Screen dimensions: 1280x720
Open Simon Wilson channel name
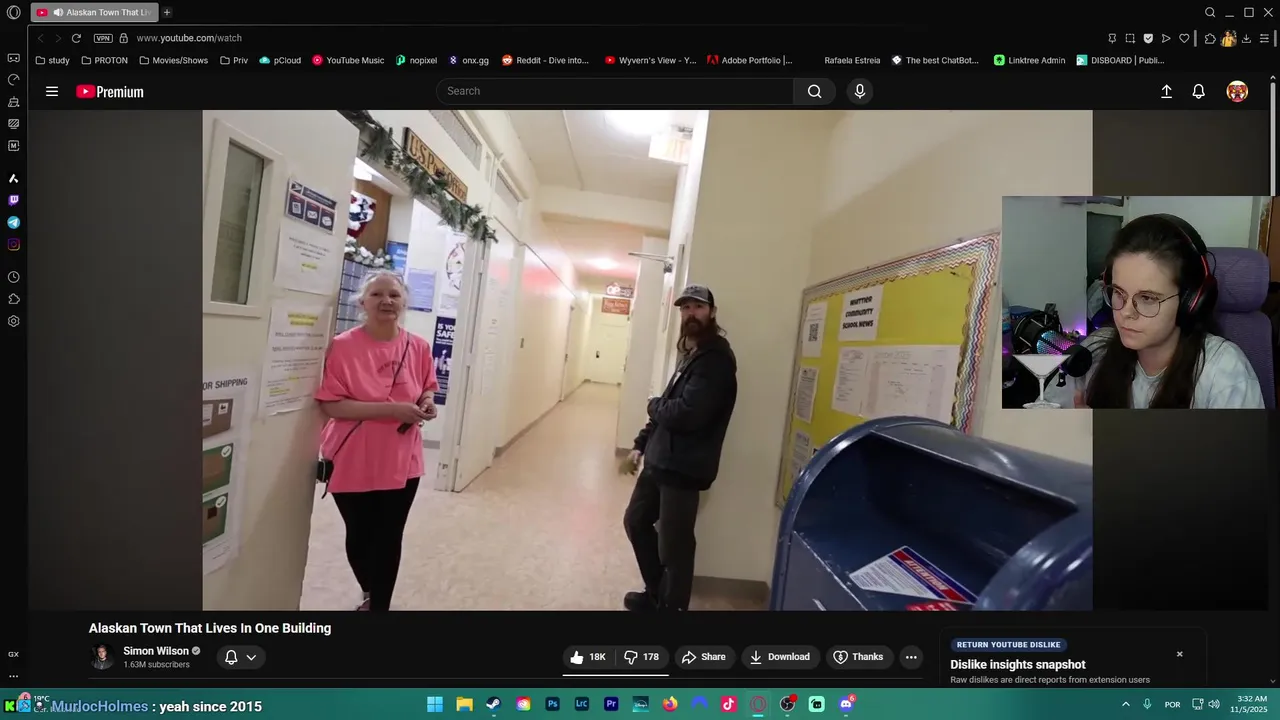click(156, 651)
